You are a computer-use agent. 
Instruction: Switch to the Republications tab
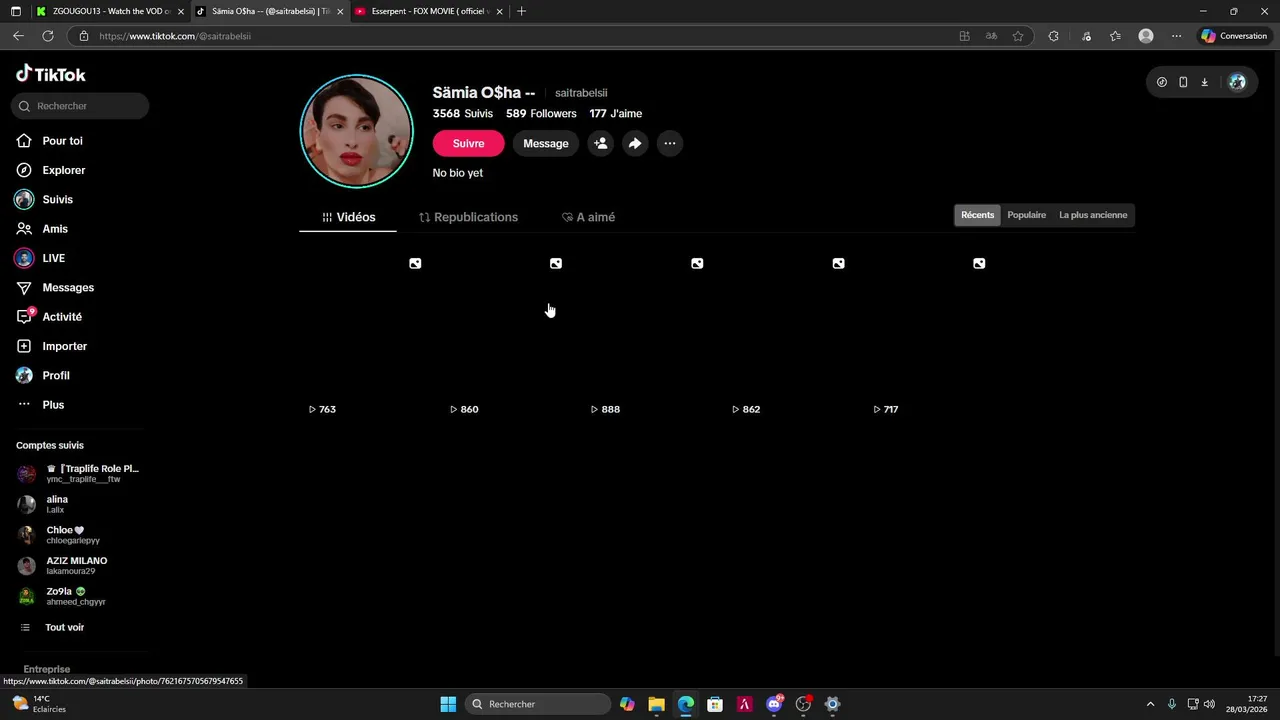tap(468, 217)
